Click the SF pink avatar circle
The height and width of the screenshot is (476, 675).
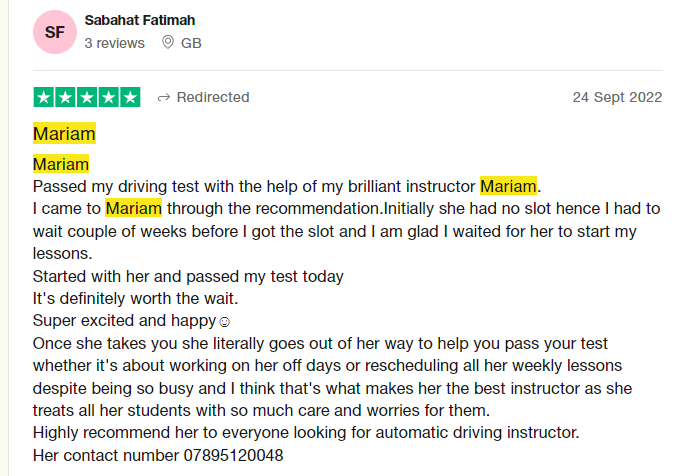click(x=55, y=32)
